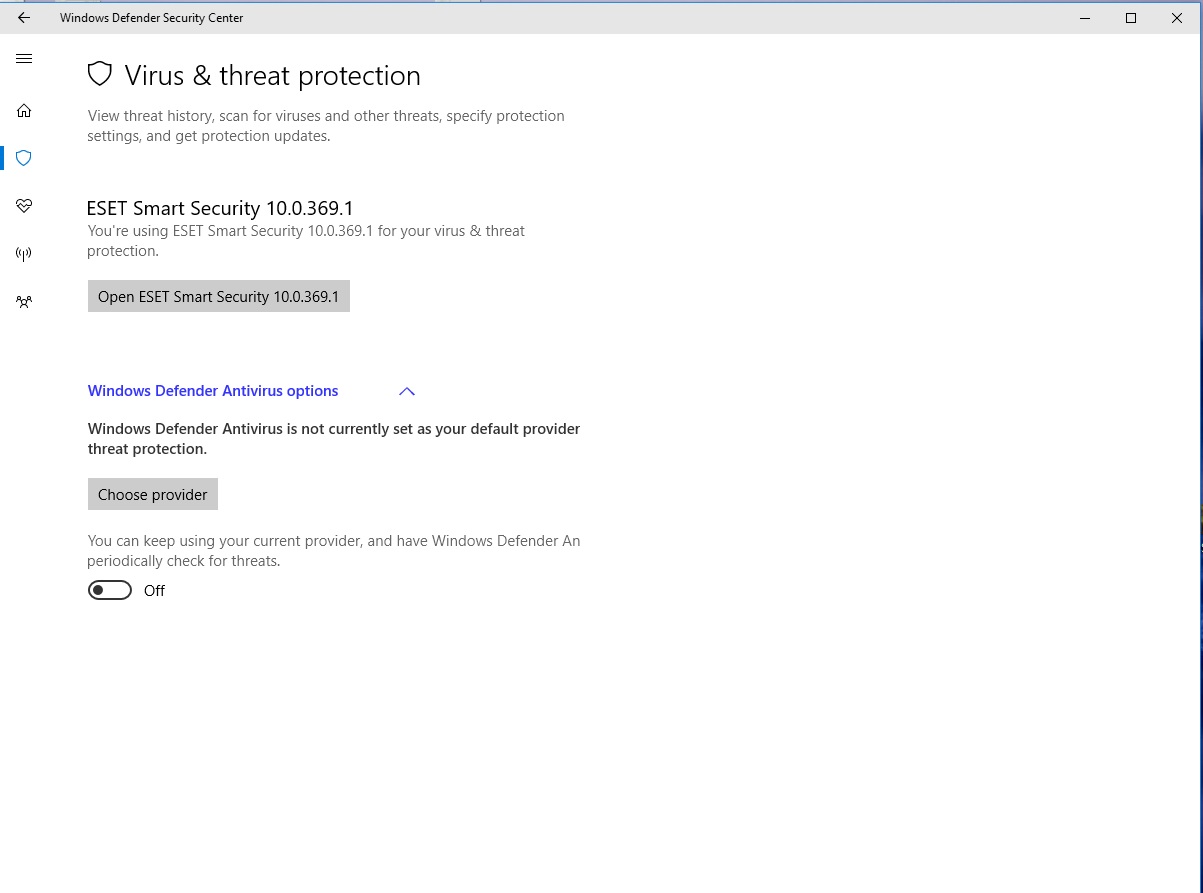1203x893 pixels.
Task: Close the Windows Defender Security Center window
Action: click(x=1177, y=18)
